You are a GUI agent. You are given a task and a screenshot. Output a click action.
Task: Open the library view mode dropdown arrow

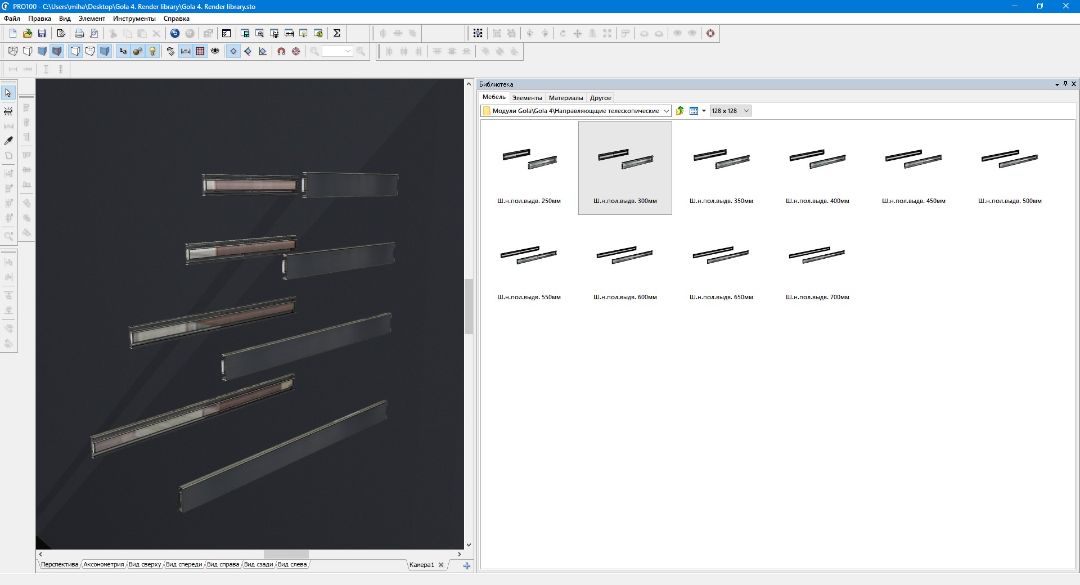point(703,111)
